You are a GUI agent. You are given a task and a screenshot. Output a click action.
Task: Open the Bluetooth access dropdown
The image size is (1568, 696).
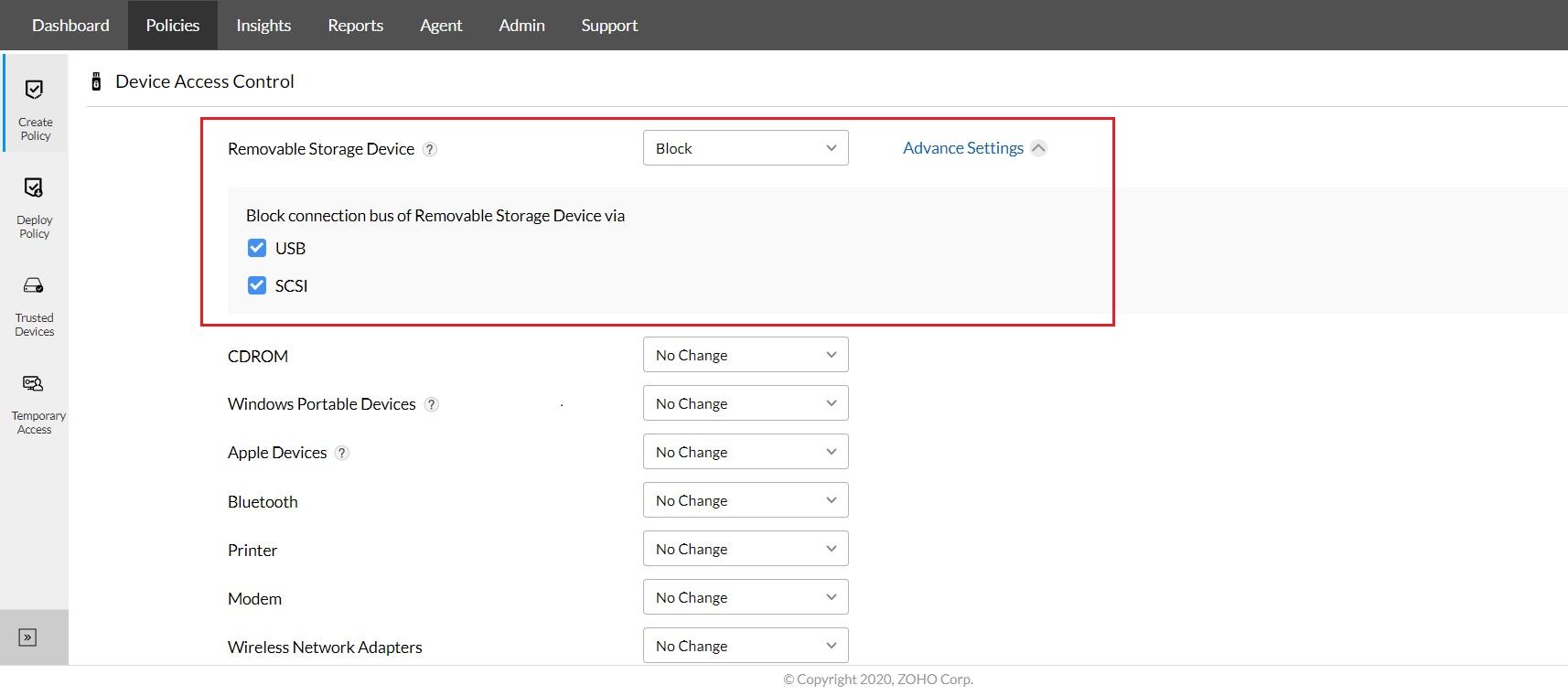(x=746, y=500)
